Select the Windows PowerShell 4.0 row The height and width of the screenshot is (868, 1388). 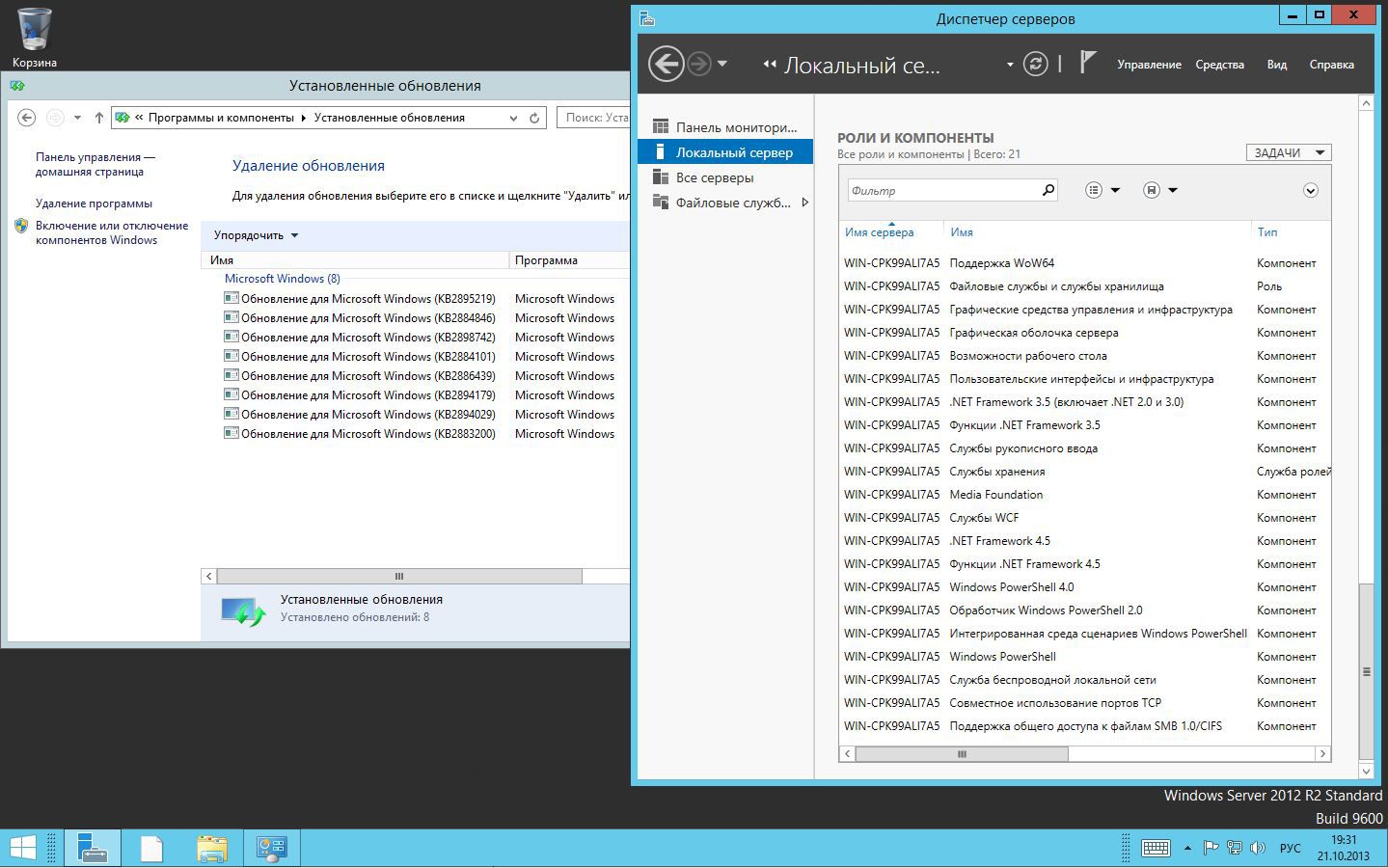click(x=1085, y=586)
